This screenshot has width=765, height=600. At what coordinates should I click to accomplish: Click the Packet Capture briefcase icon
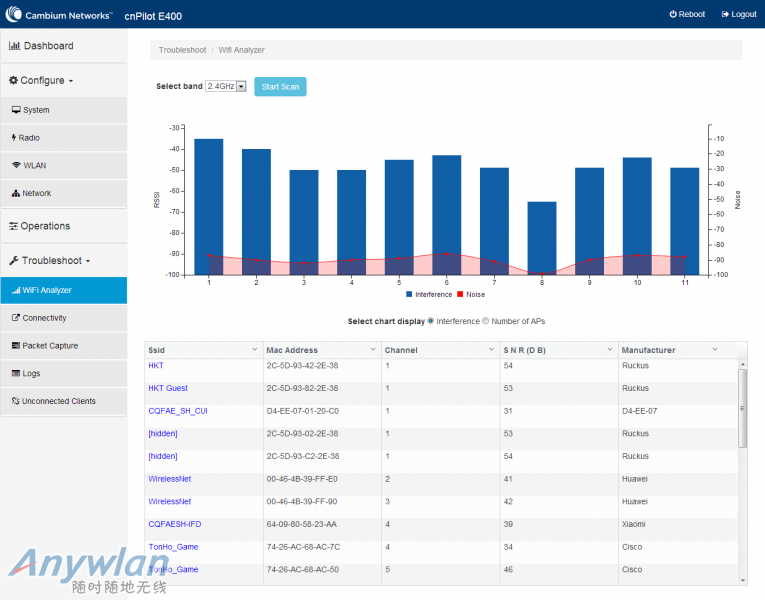[x=15, y=346]
